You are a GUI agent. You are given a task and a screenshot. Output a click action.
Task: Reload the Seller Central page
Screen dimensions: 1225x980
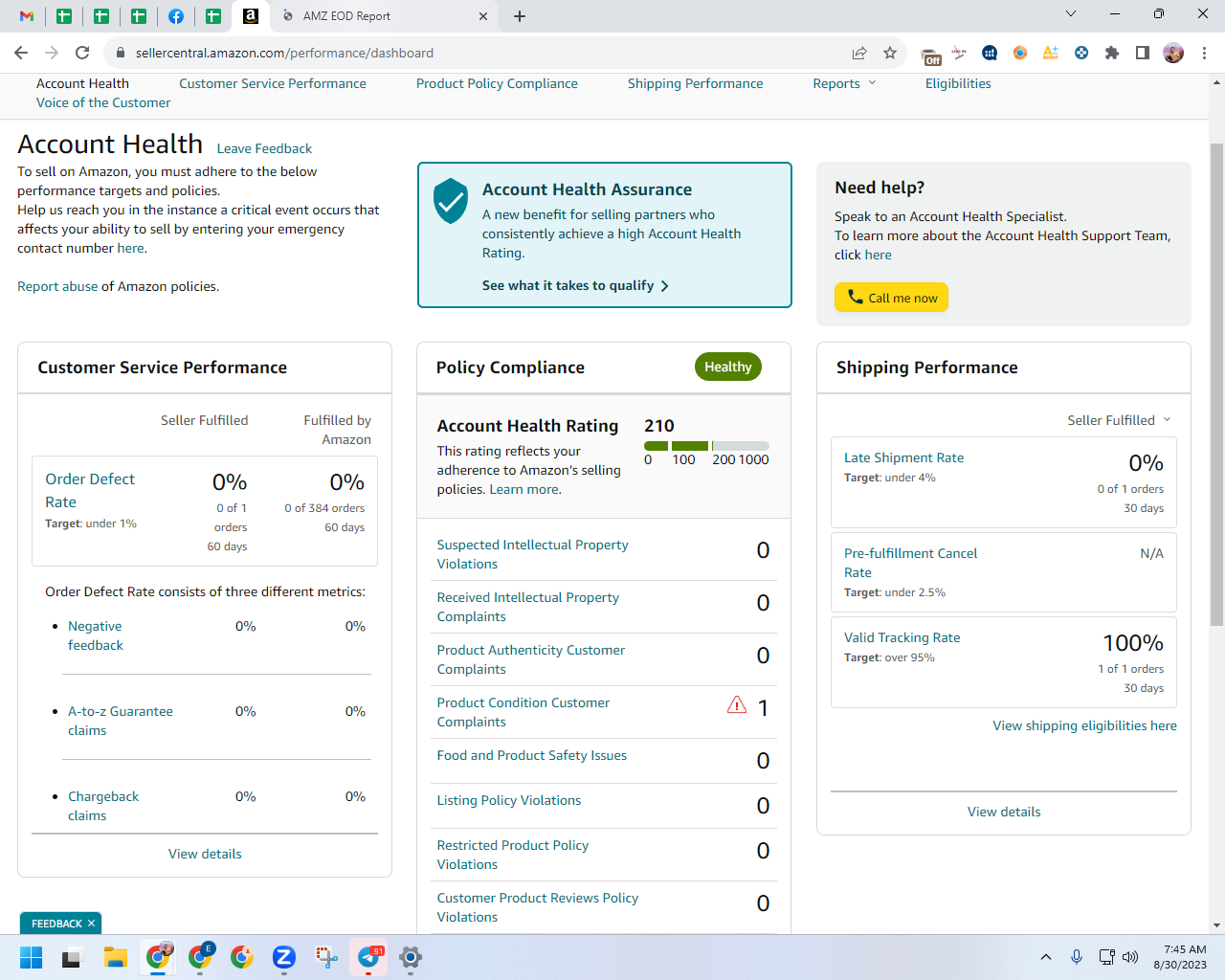82,53
